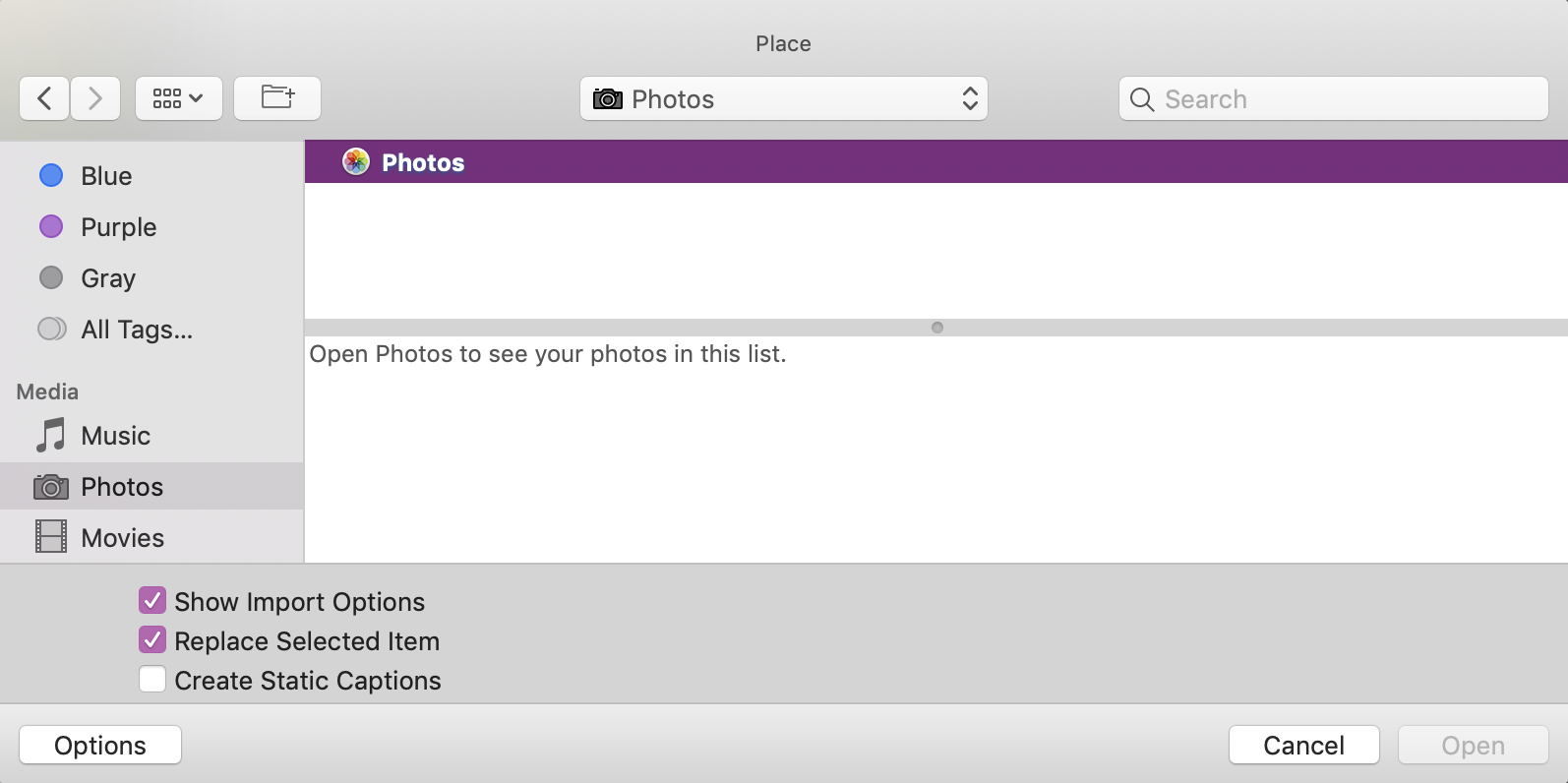The width and height of the screenshot is (1568, 783).
Task: Select the Photos camera icon in the sidebar
Action: [x=50, y=486]
